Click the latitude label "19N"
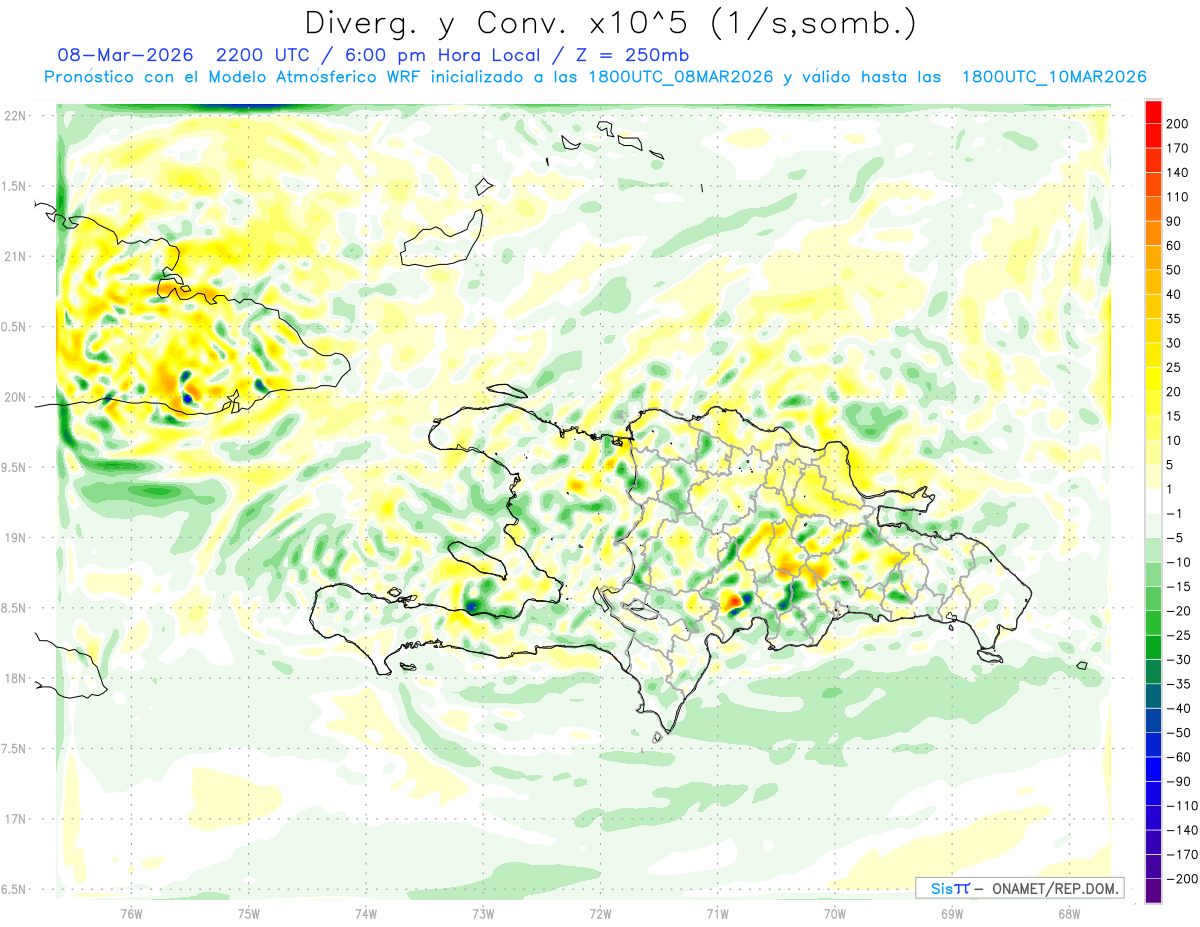This screenshot has width=1200, height=927. pyautogui.click(x=14, y=538)
